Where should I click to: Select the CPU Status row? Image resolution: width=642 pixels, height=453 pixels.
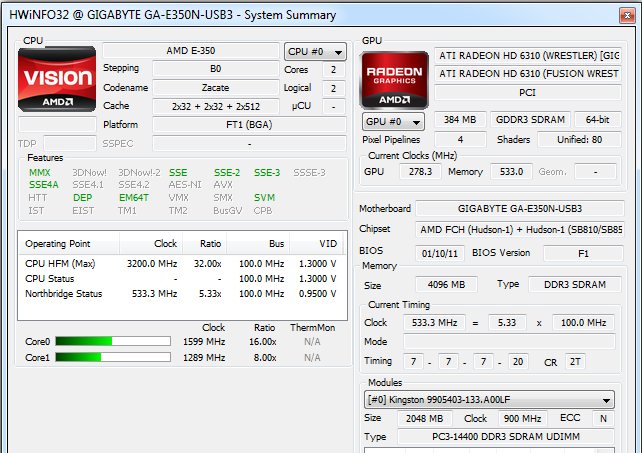point(180,278)
